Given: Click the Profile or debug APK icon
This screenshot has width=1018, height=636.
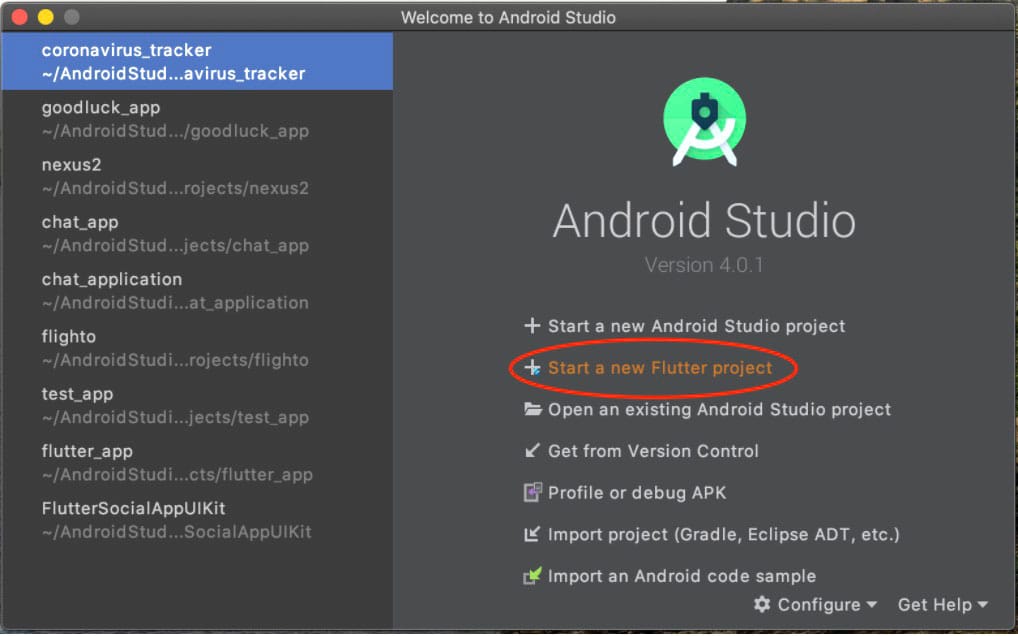Looking at the screenshot, I should 532,492.
